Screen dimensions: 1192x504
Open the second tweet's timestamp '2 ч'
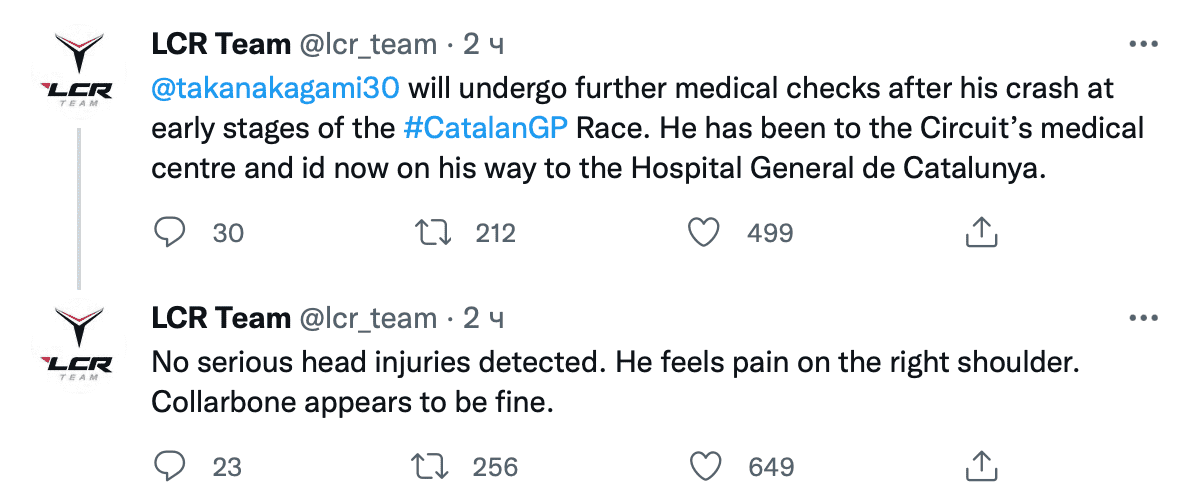tap(483, 318)
